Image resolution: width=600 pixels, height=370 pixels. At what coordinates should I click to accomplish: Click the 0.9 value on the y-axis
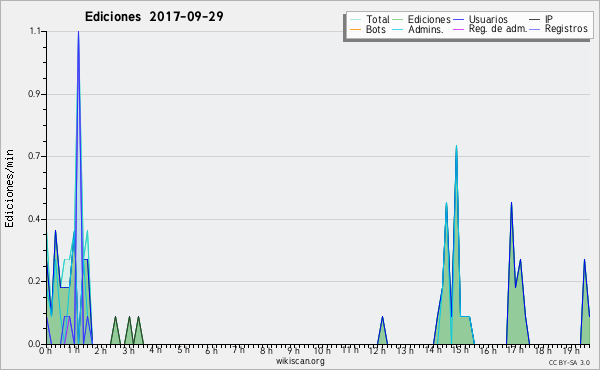click(x=34, y=94)
